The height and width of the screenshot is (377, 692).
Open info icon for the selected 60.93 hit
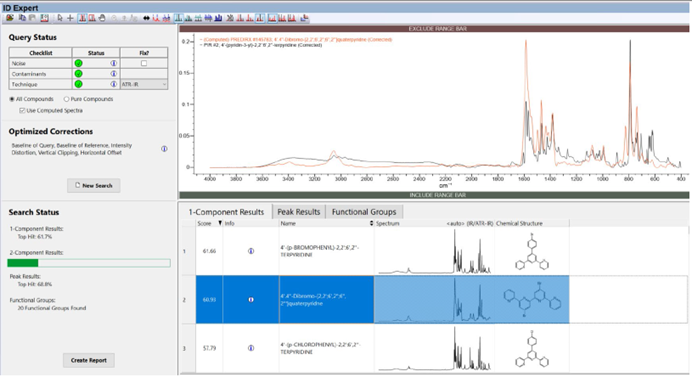pos(251,300)
